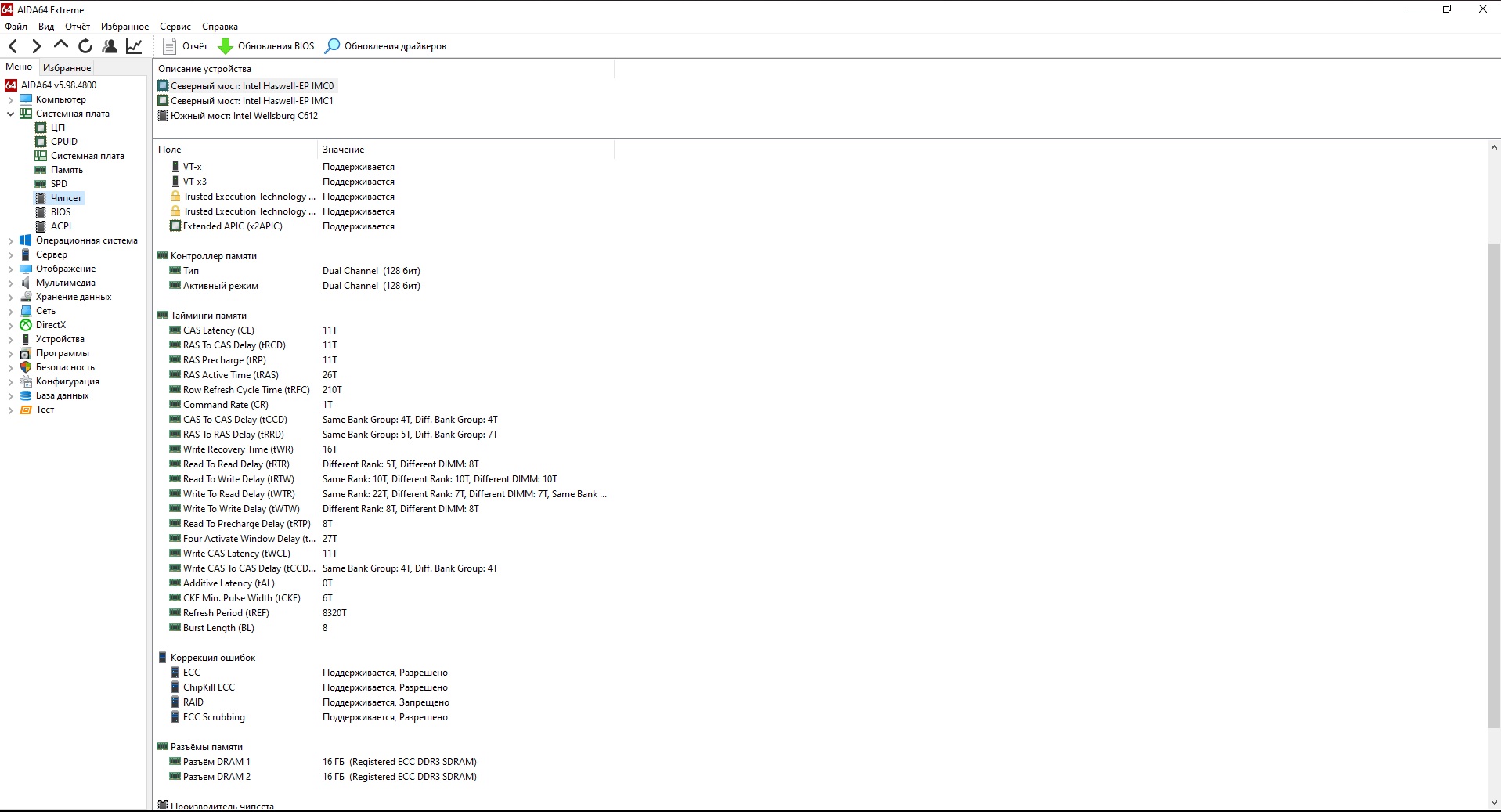Screen dimensions: 1501x812
Task: Select the CAS Latency (CL) row
Action: 384,330
